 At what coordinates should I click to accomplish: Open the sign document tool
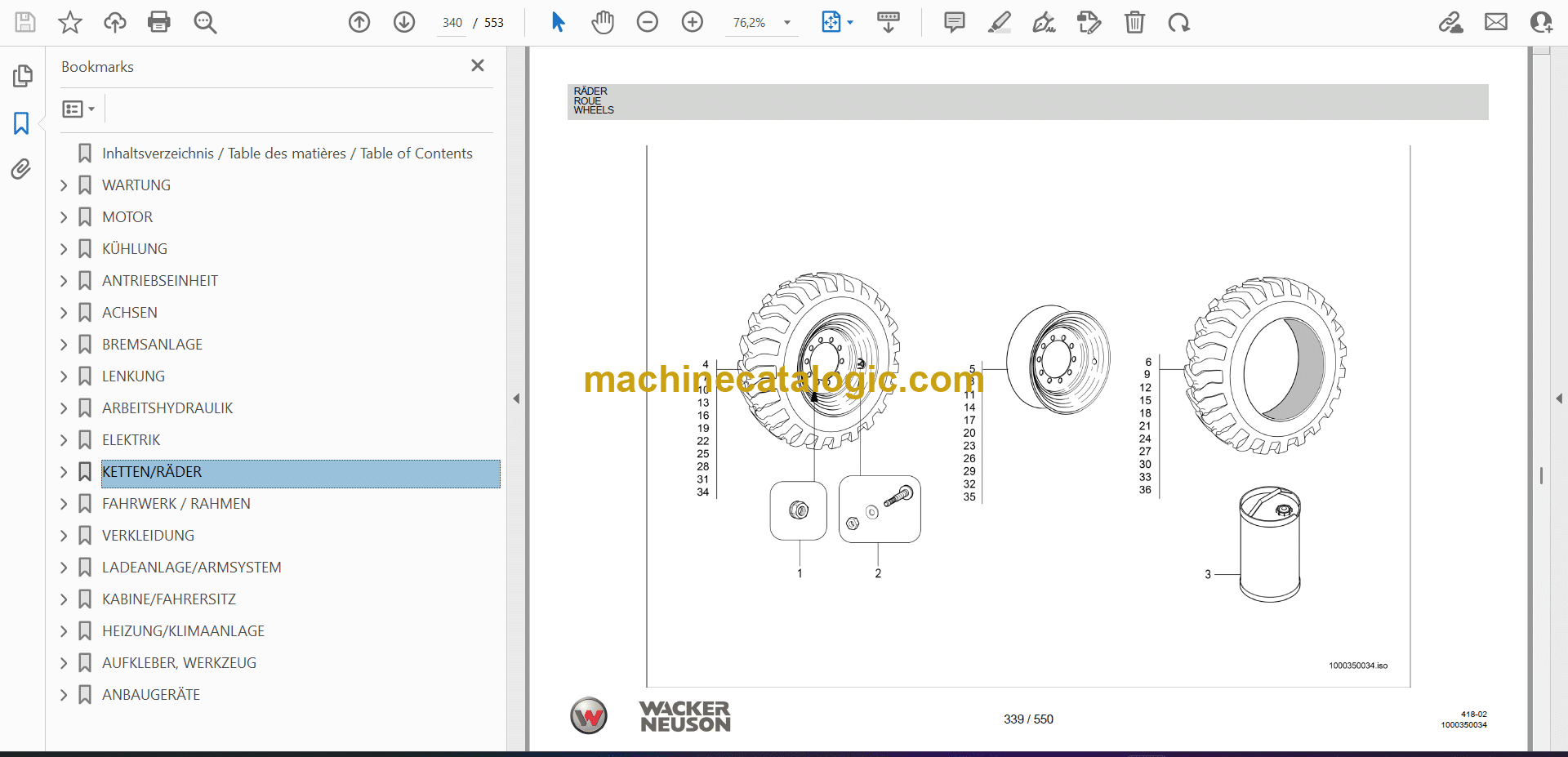[x=1044, y=22]
